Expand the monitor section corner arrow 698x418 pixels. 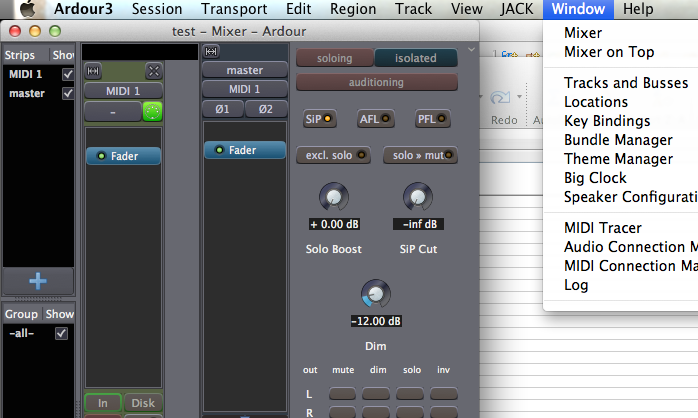[x=469, y=50]
